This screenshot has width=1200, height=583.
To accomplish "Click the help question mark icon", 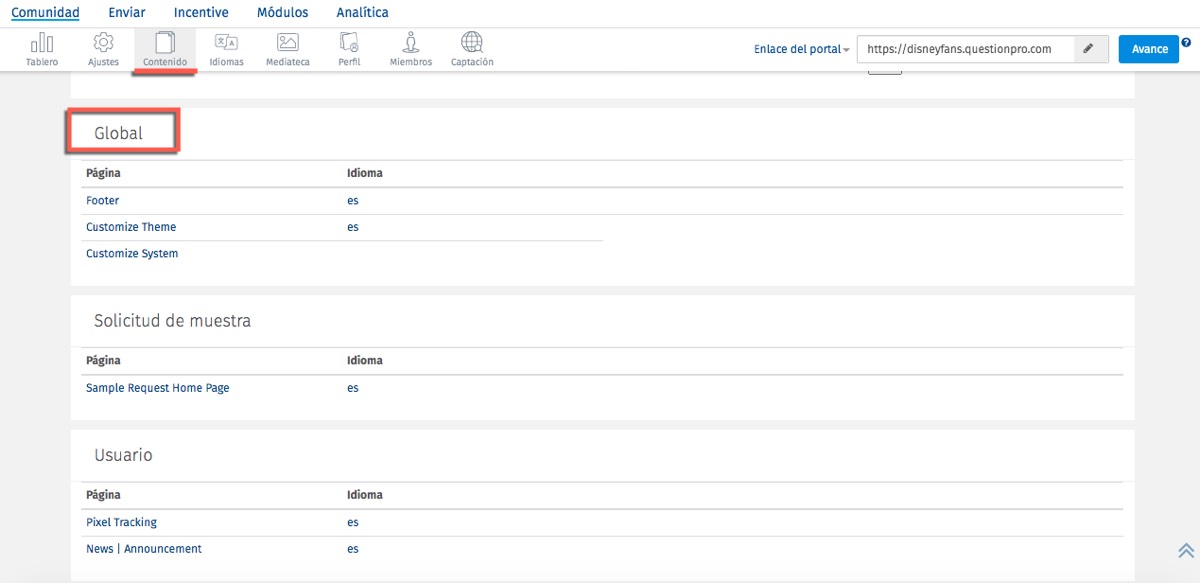I will coord(1186,43).
